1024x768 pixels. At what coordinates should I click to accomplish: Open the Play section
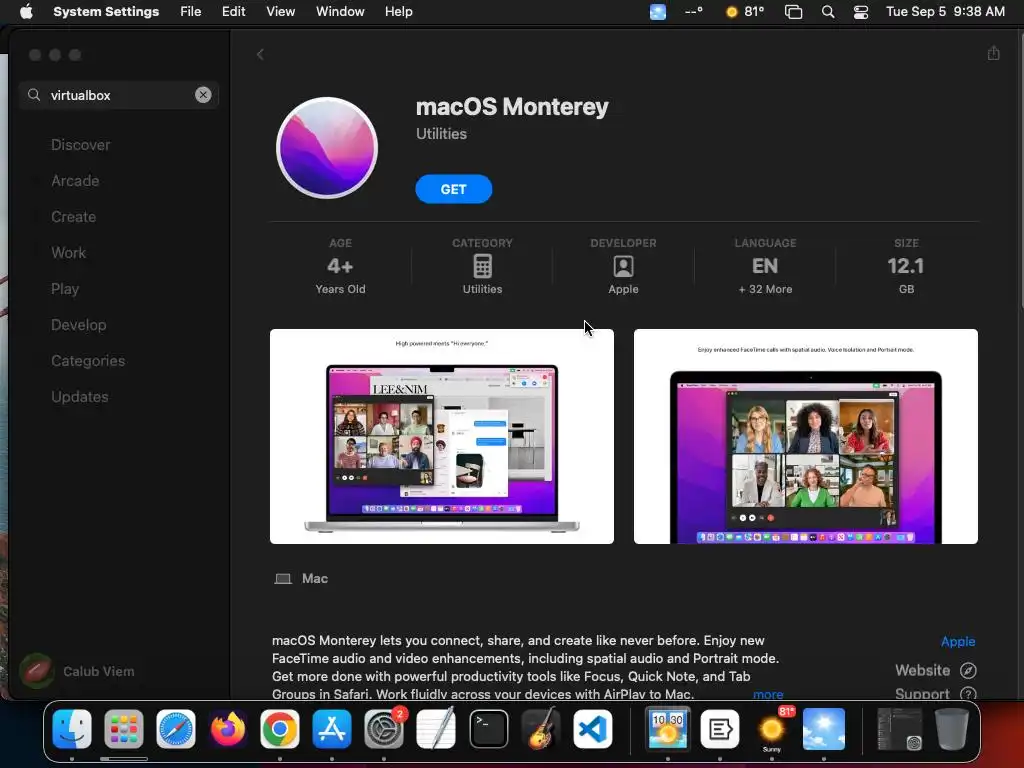pos(65,289)
